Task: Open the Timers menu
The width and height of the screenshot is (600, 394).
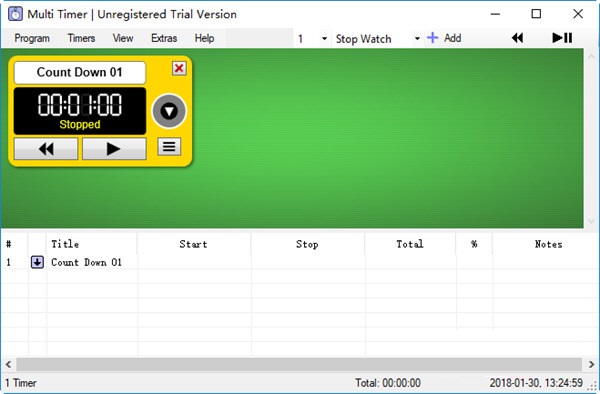Action: [81, 38]
